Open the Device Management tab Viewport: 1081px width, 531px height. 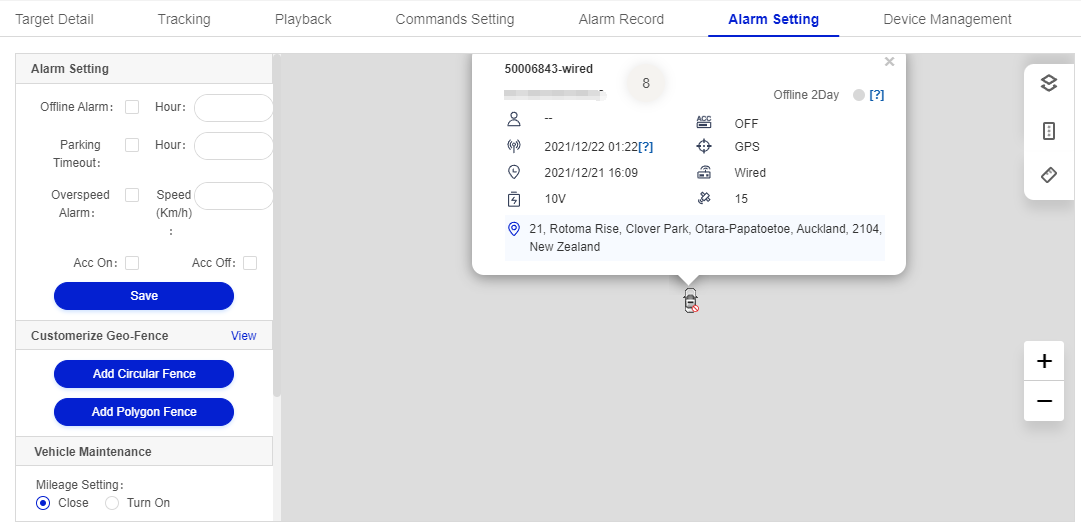coord(947,19)
